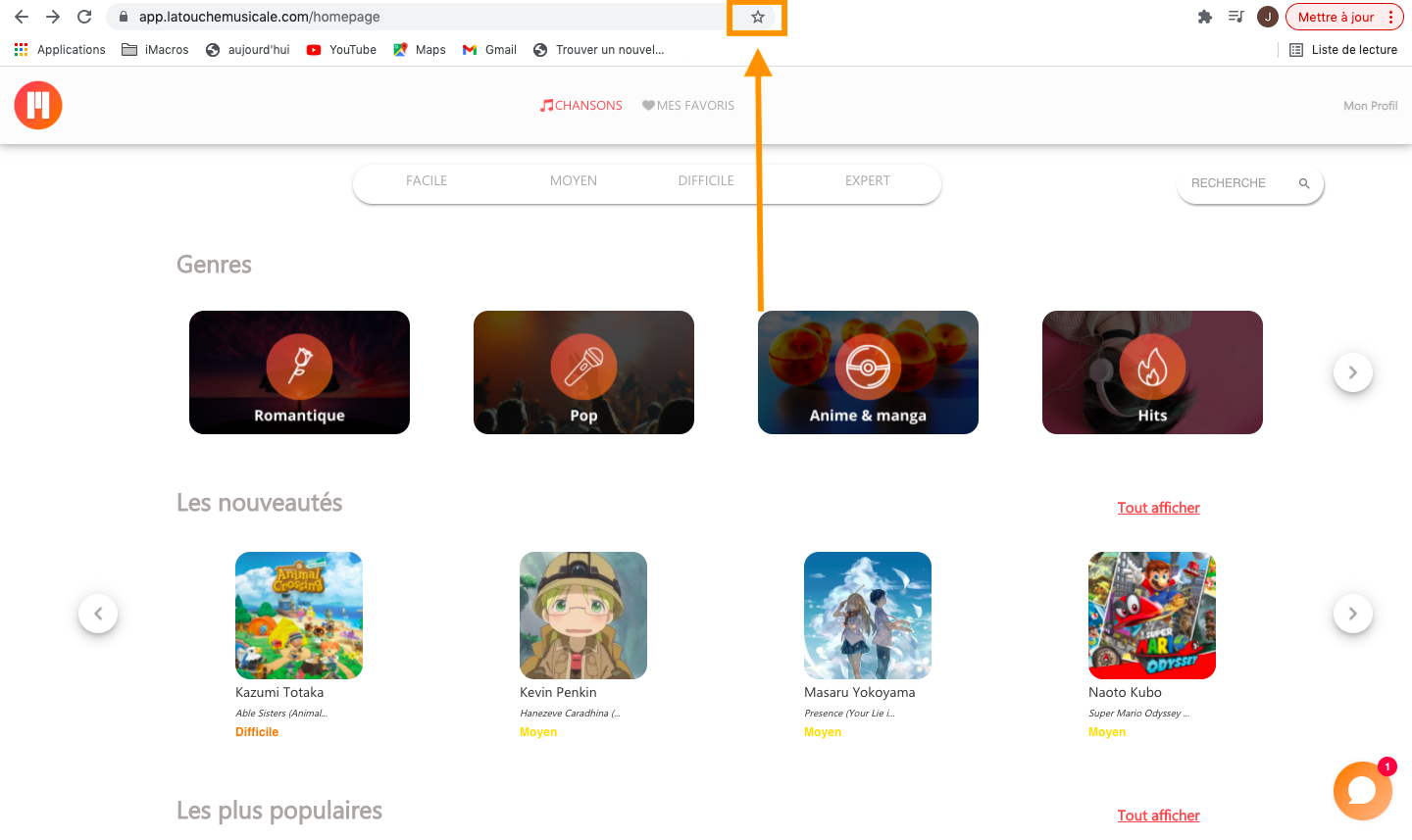
Task: Reload the page with the refresh icon
Action: point(84,17)
